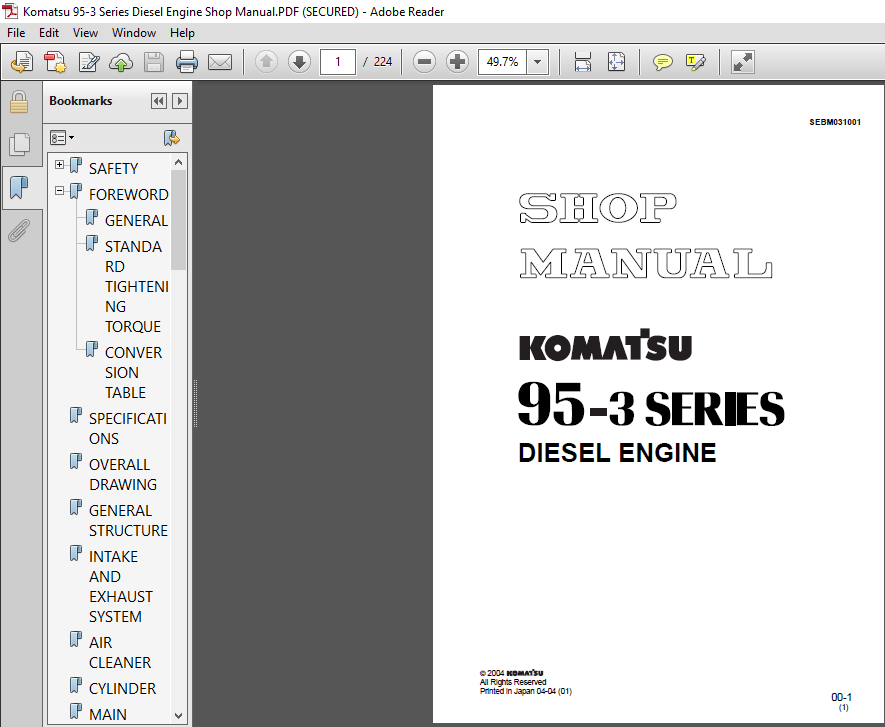
Task: Open the Window menu
Action: click(134, 33)
